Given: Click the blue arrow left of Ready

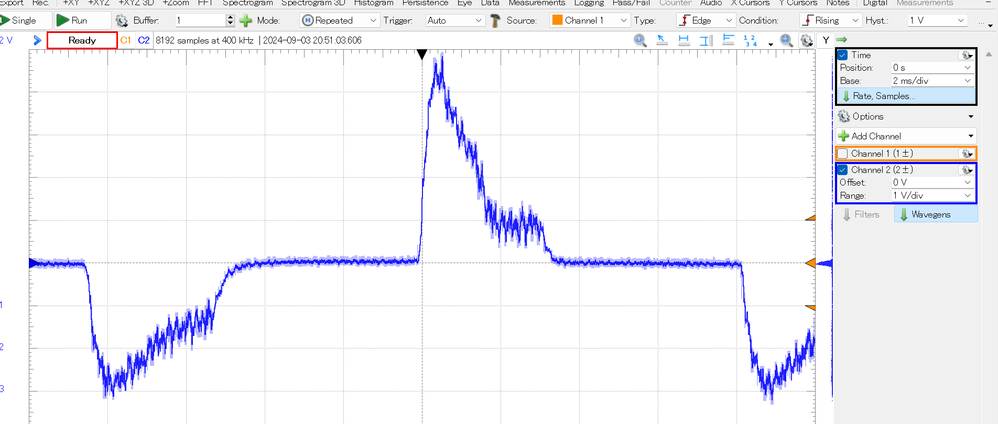Looking at the screenshot, I should (38, 41).
